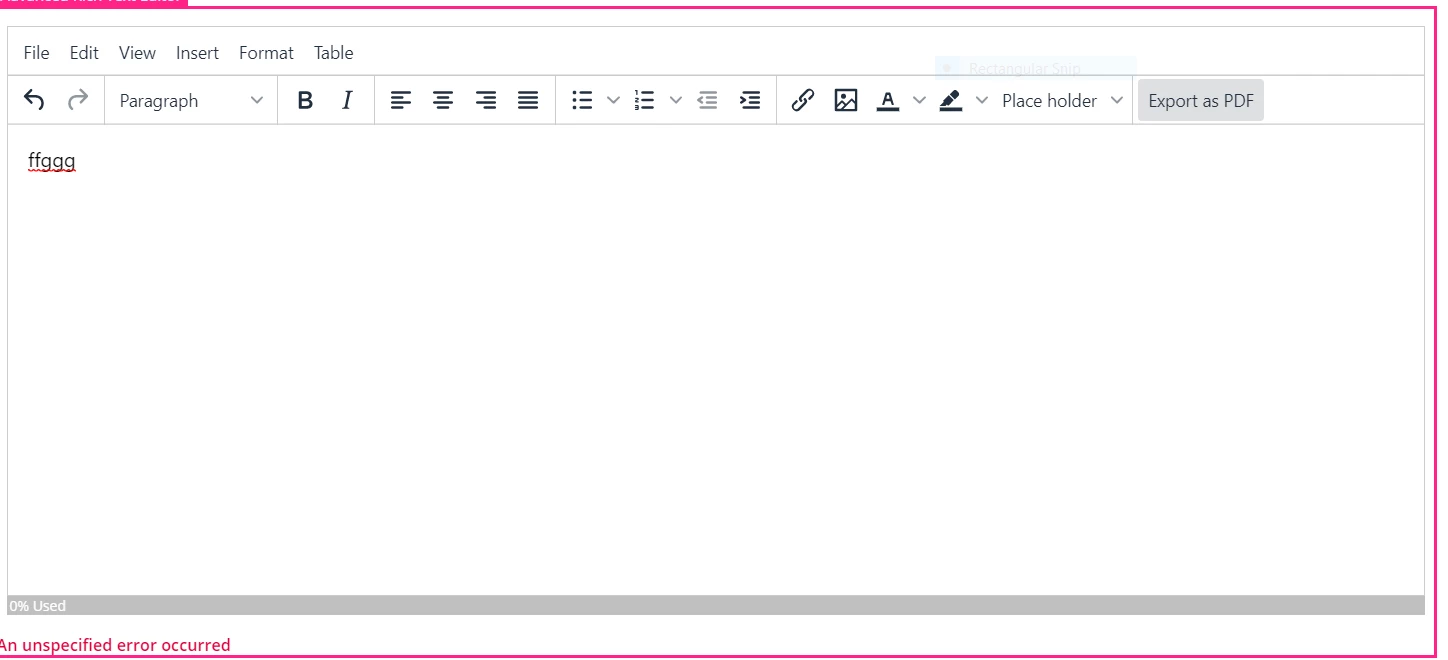Open the File menu
1448x660 pixels.
point(36,53)
